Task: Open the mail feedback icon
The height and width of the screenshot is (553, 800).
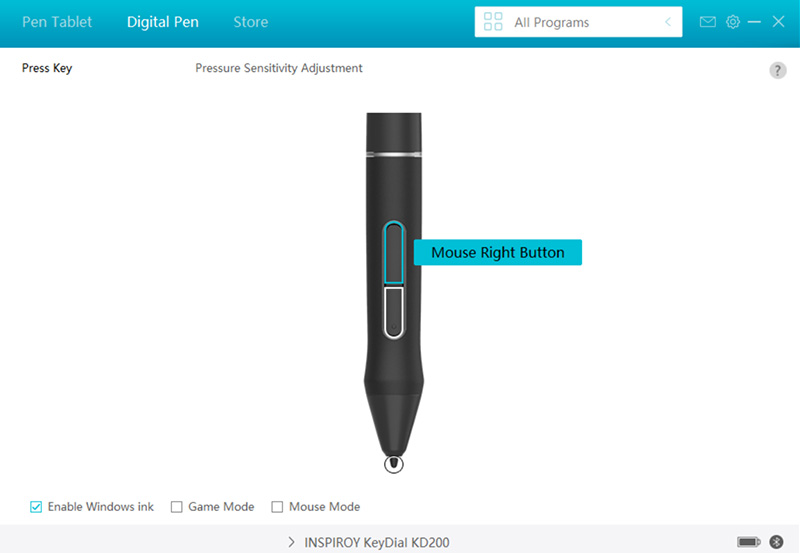Action: [707, 22]
